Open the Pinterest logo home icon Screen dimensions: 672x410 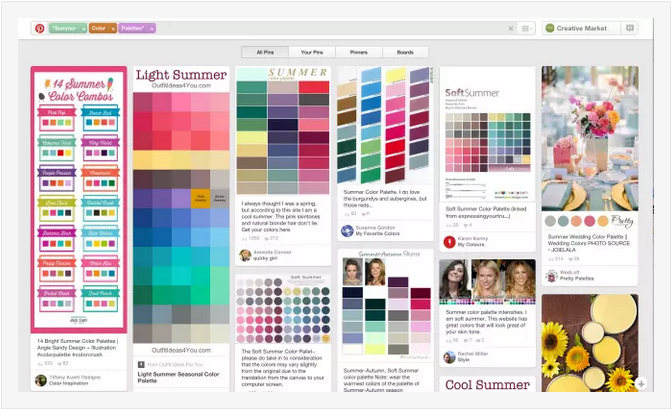(39, 28)
